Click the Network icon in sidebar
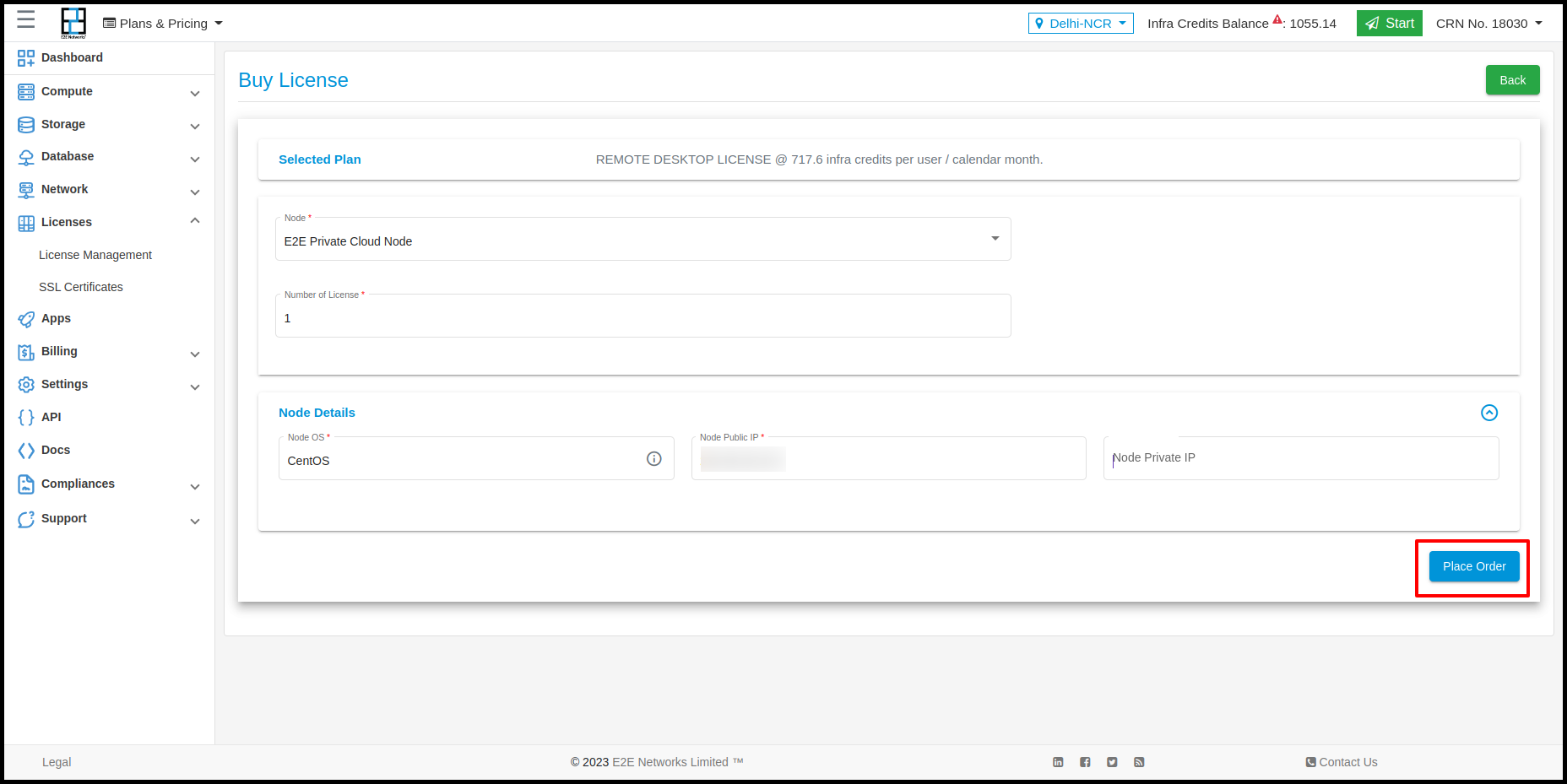 coord(26,190)
